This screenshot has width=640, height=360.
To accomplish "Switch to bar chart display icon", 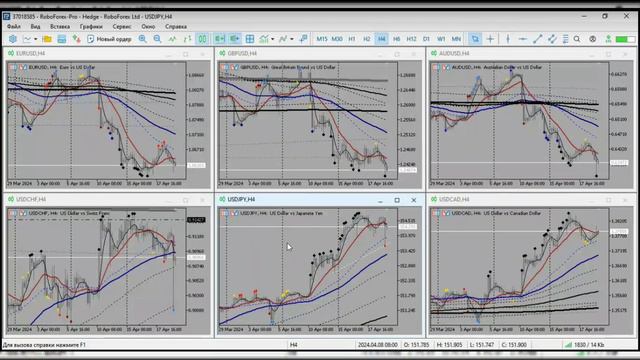I will (187, 39).
